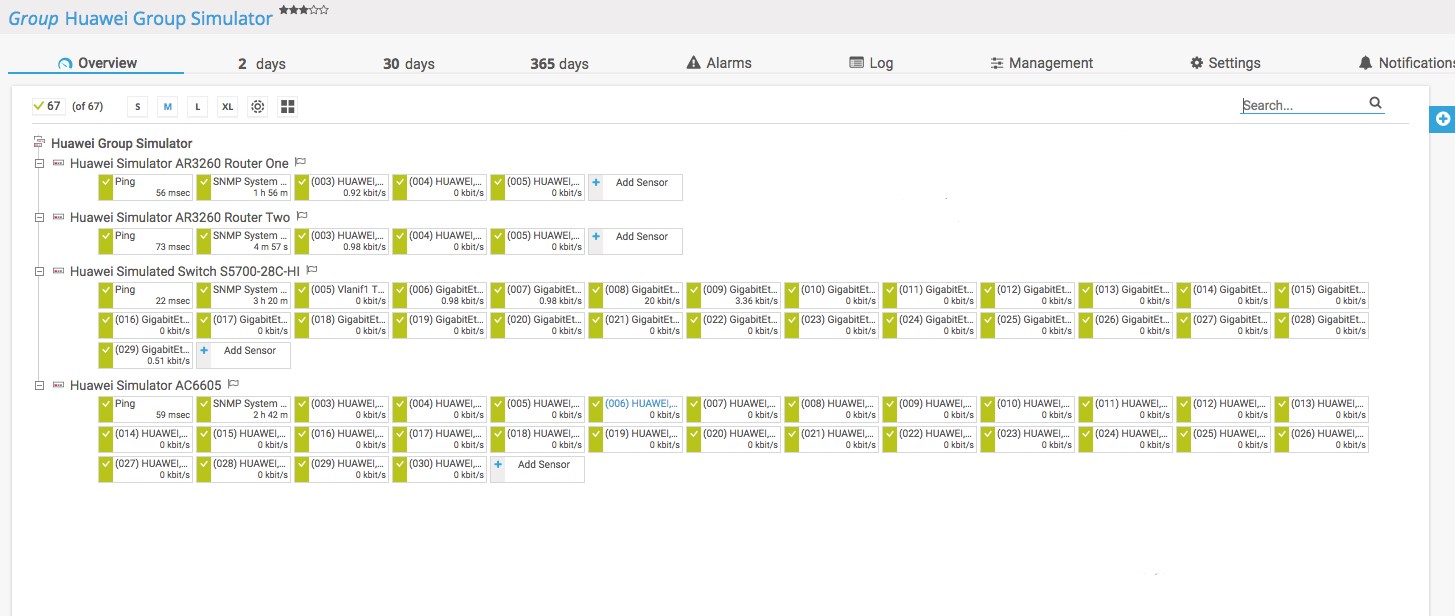Open the highlighted (006) HUAWEI sensor on AC6605
The width and height of the screenshot is (1455, 616).
[636, 410]
